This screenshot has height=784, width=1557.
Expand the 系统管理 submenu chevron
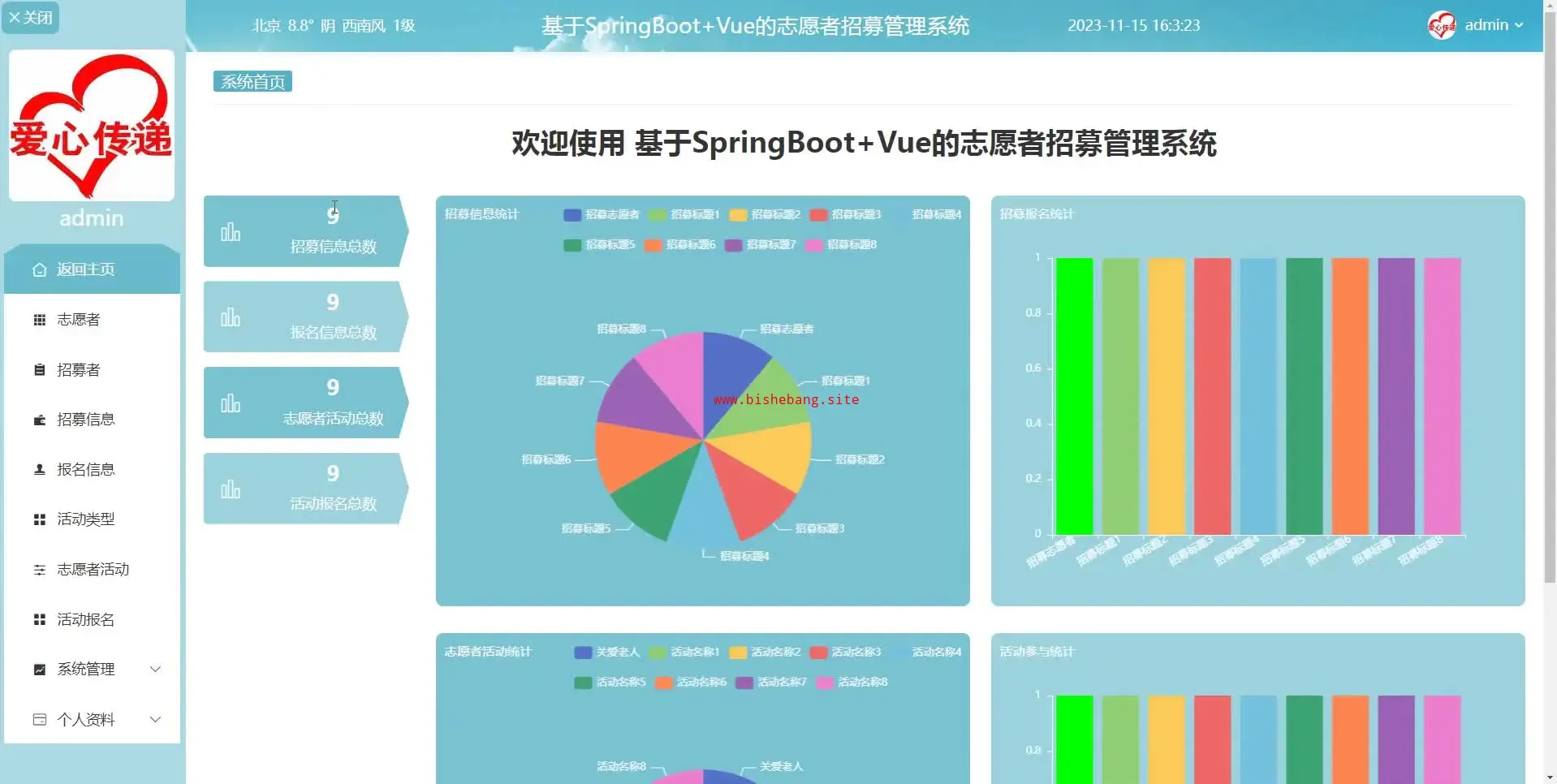[x=156, y=670]
